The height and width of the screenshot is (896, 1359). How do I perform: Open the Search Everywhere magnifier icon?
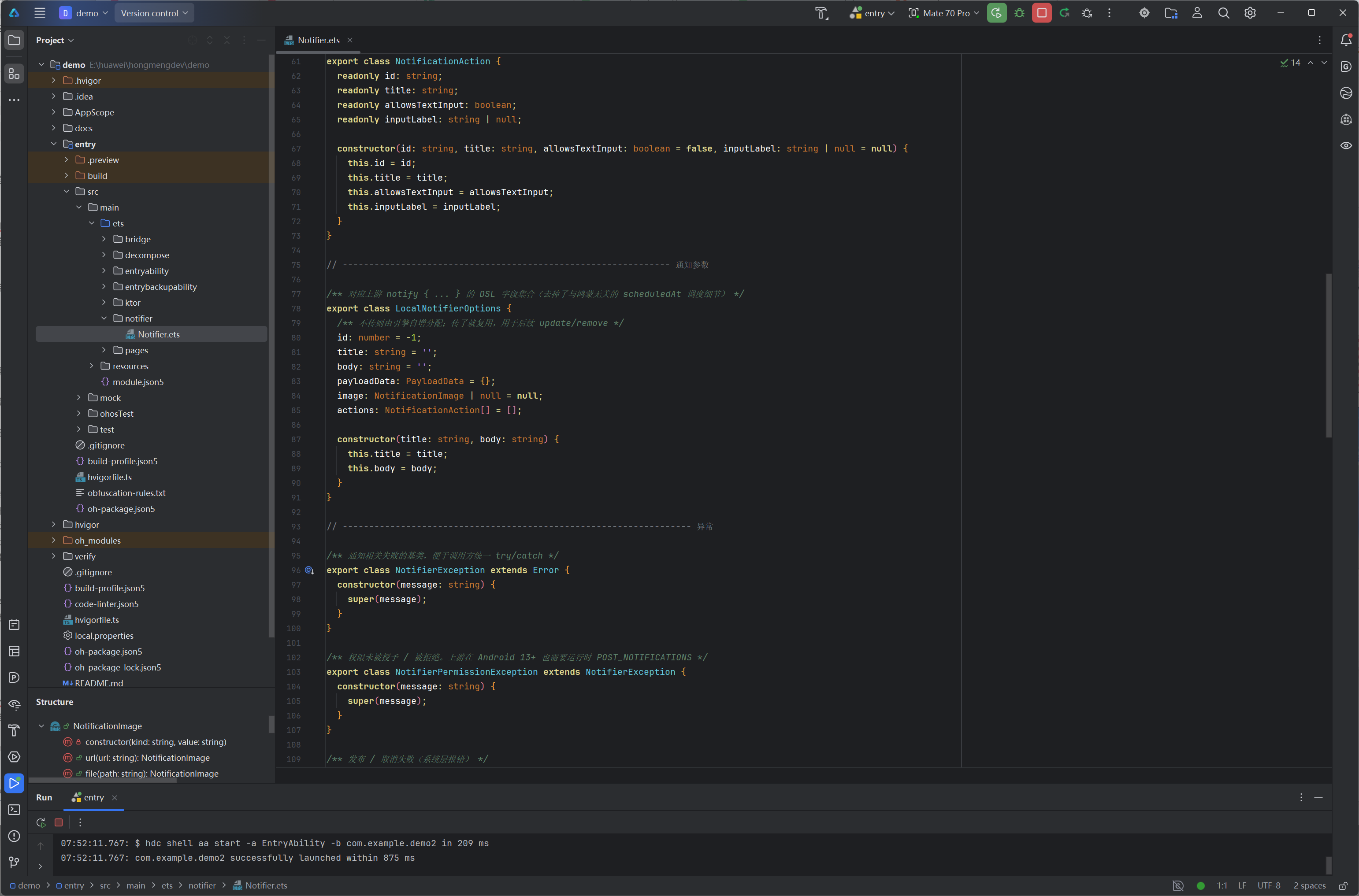(1223, 13)
